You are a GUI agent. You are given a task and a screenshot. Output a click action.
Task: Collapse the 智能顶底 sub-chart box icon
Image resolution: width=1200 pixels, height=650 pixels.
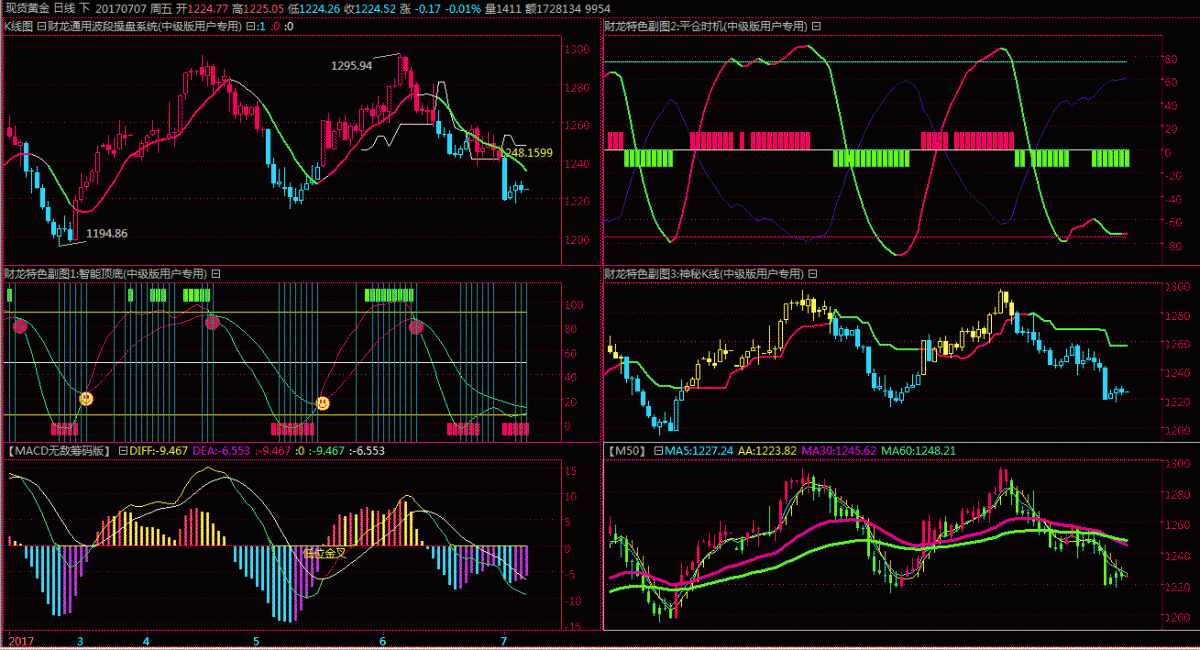click(215, 273)
